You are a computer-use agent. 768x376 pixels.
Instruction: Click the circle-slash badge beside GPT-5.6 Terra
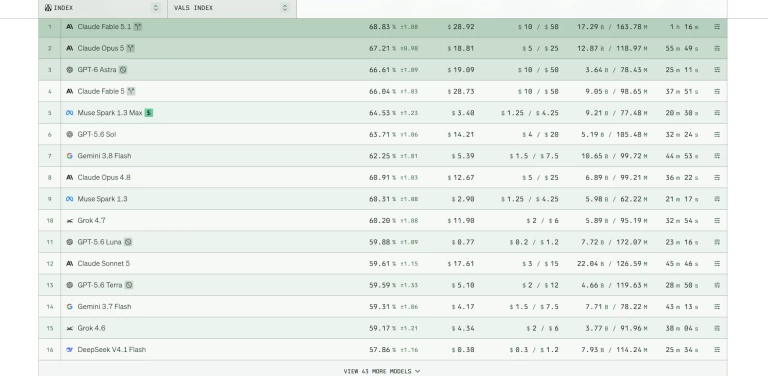pos(129,285)
